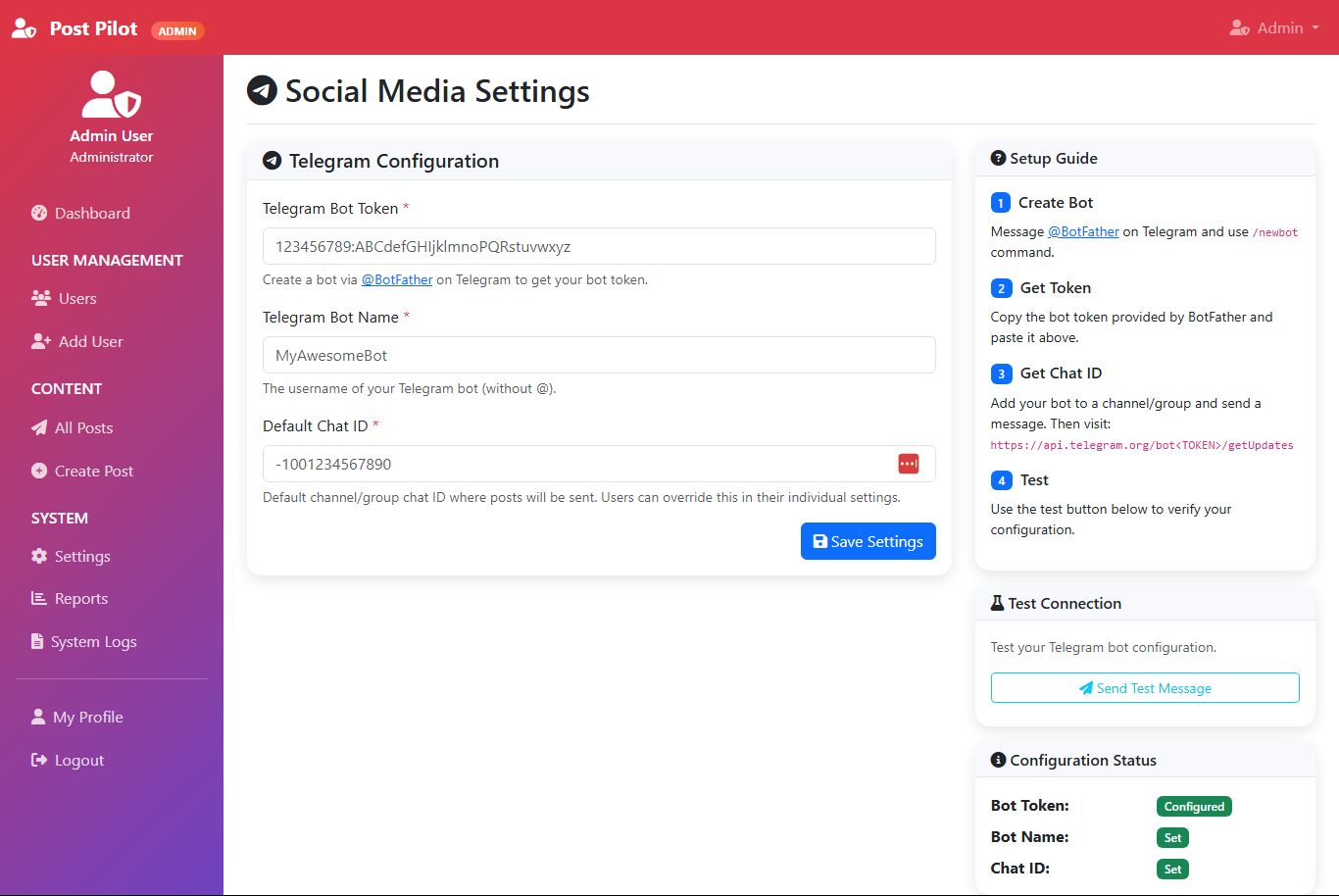Click the All Posts paper plane icon

click(x=39, y=427)
